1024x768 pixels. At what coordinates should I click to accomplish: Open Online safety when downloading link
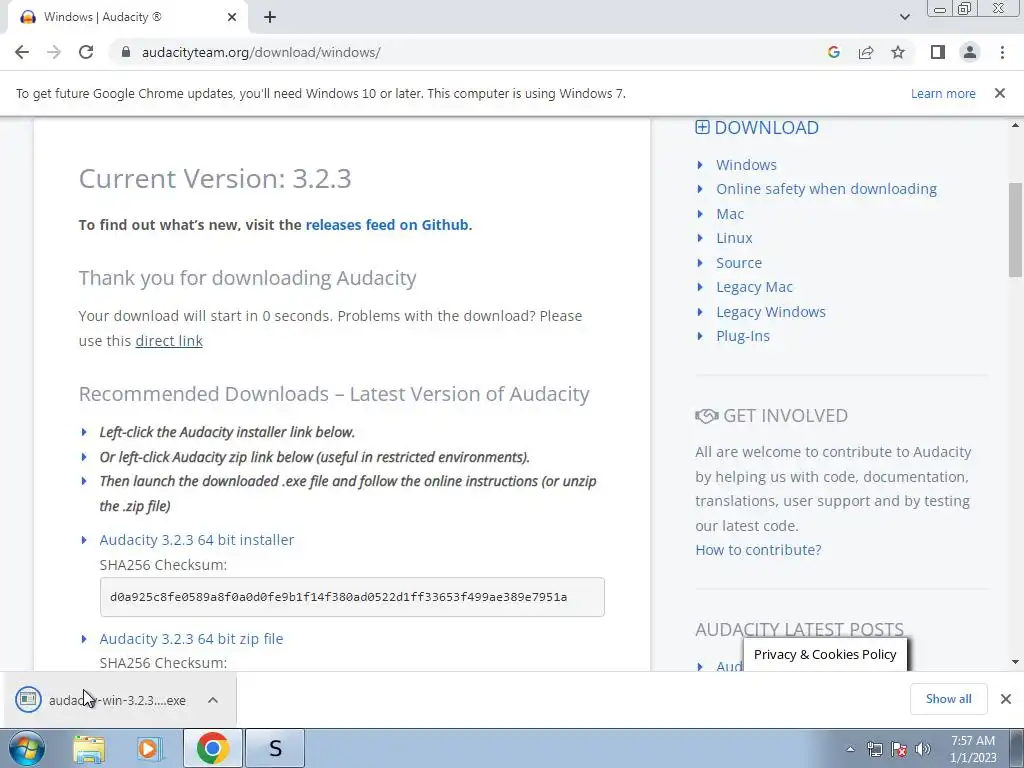pos(826,189)
